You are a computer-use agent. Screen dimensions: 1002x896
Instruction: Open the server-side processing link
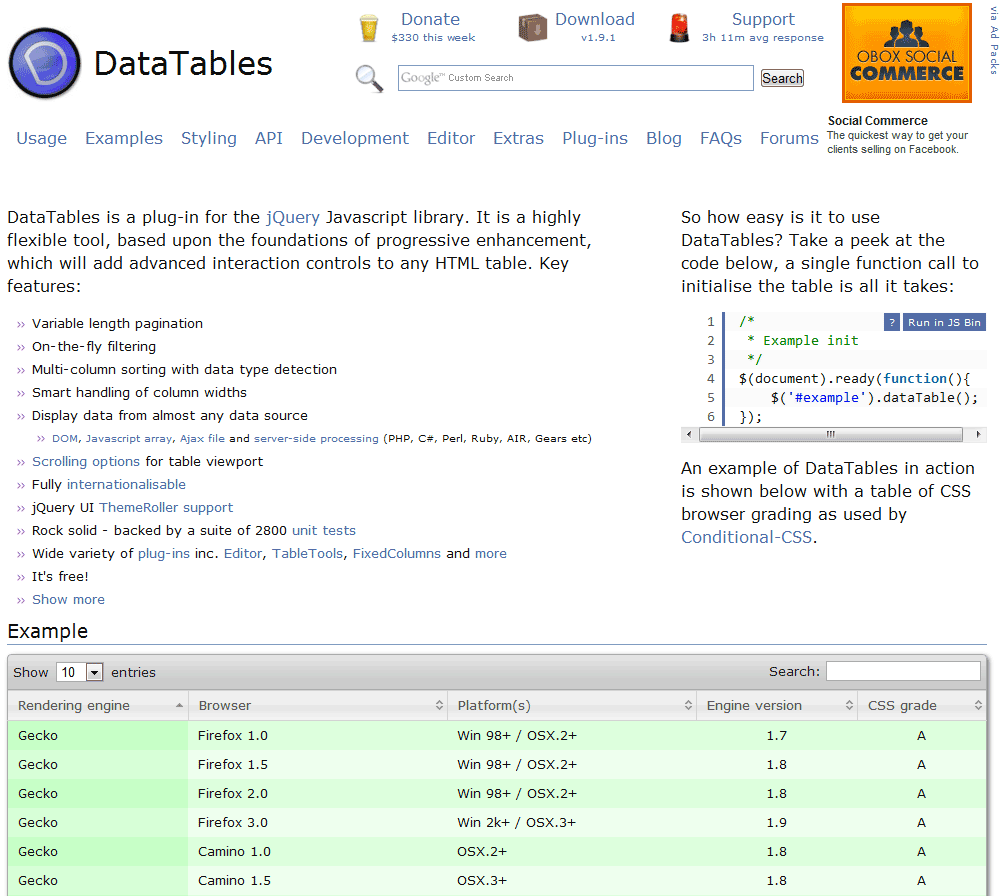(316, 438)
